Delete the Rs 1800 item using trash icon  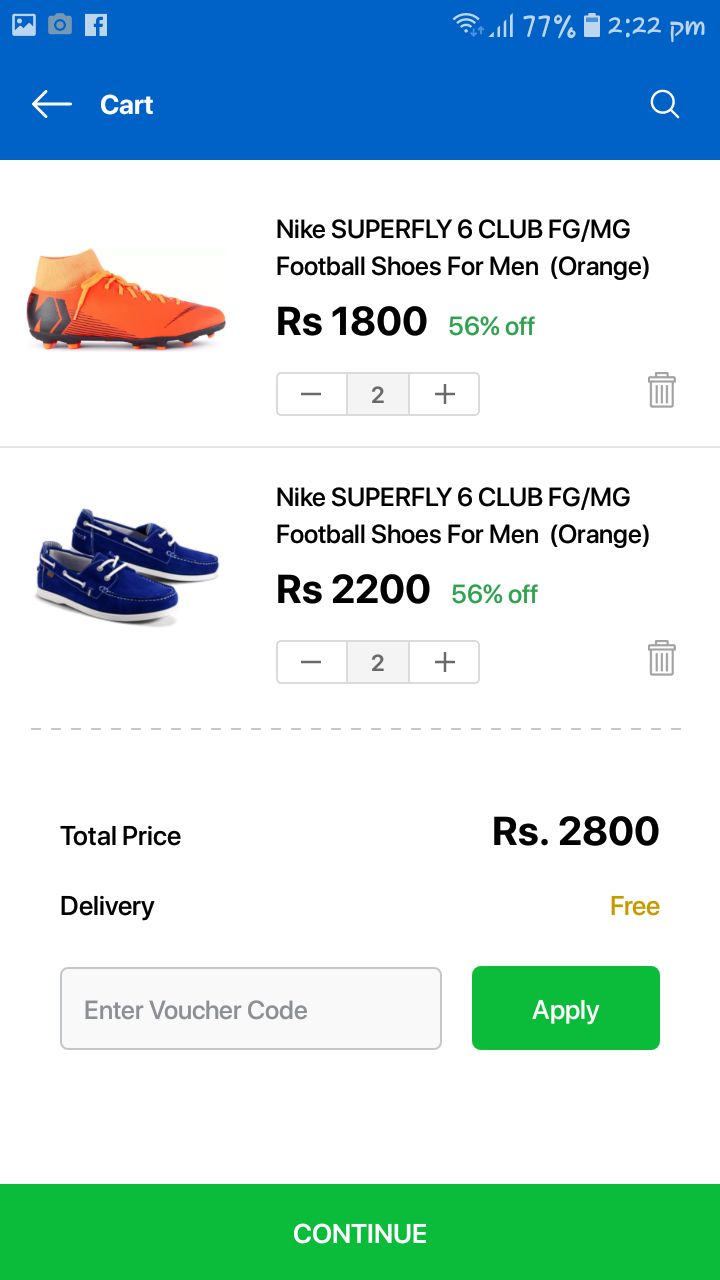pyautogui.click(x=662, y=390)
